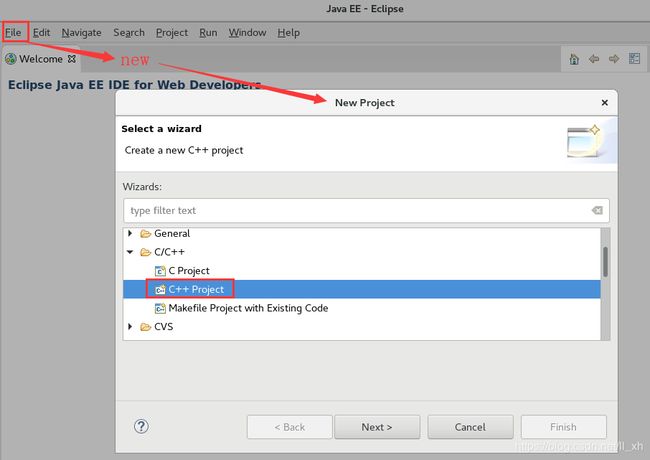
Task: Select Makefile Project with Existing Code
Action: click(x=248, y=308)
